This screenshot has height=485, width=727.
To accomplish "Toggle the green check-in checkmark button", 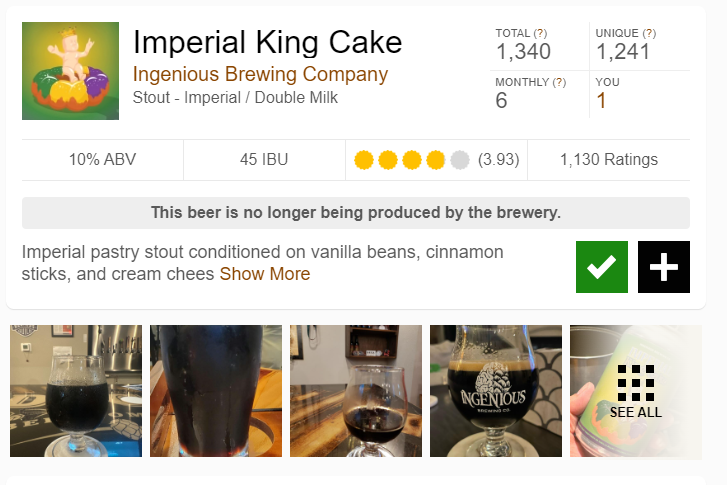I will 601,267.
